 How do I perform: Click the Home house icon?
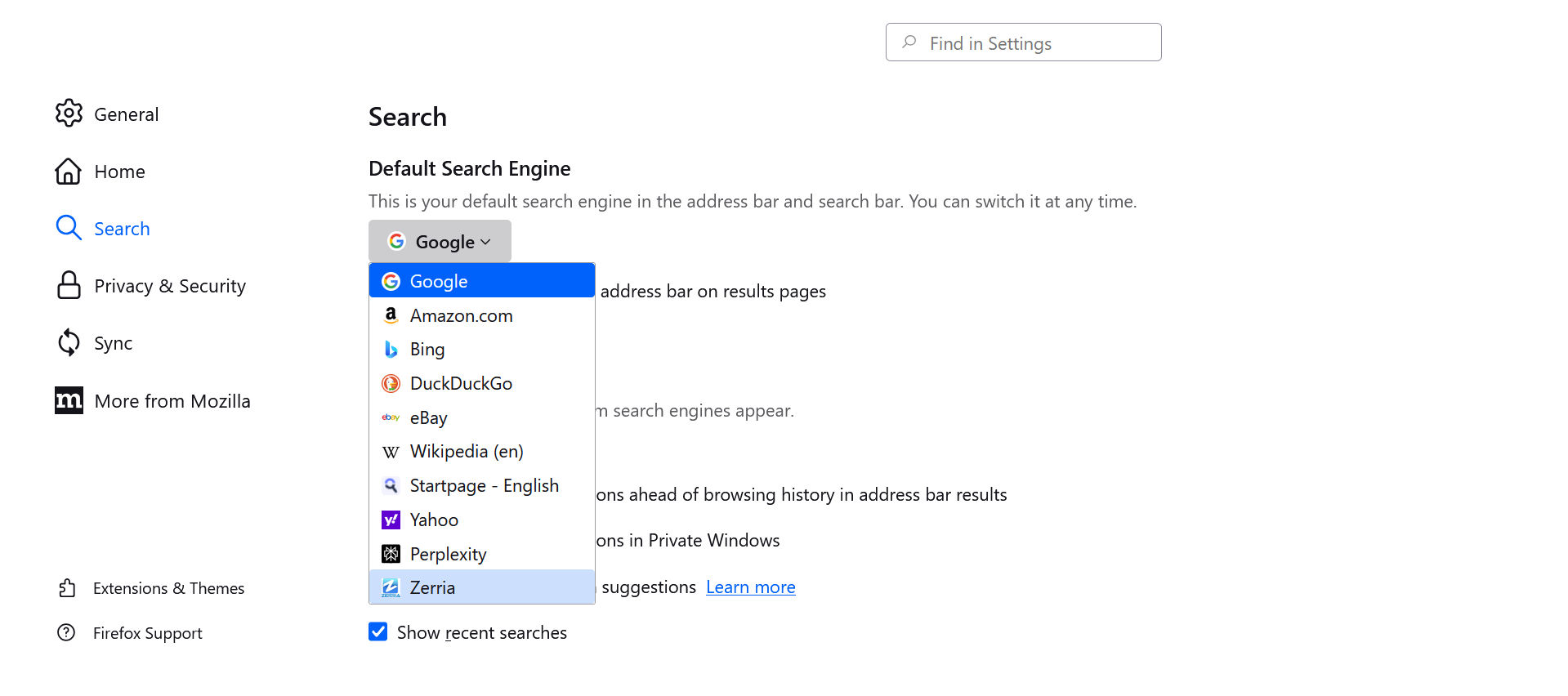pyautogui.click(x=69, y=171)
